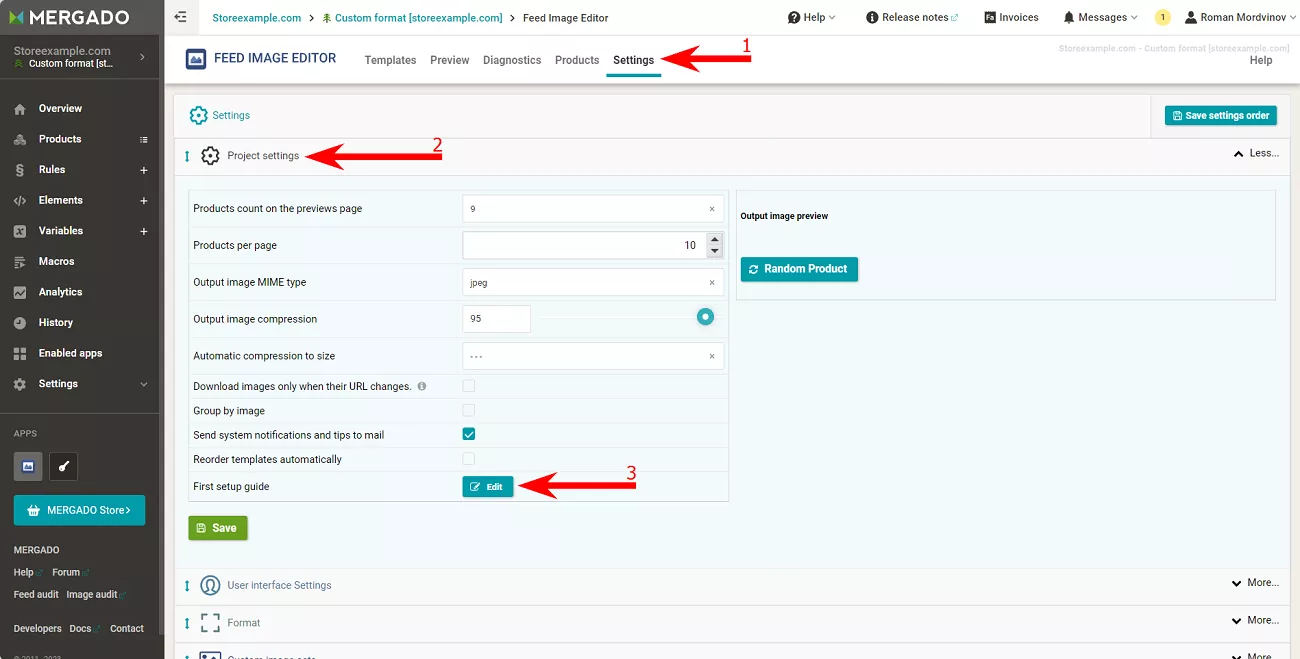Enable Reorder templates automatically checkbox
This screenshot has width=1300, height=659.
(468, 459)
